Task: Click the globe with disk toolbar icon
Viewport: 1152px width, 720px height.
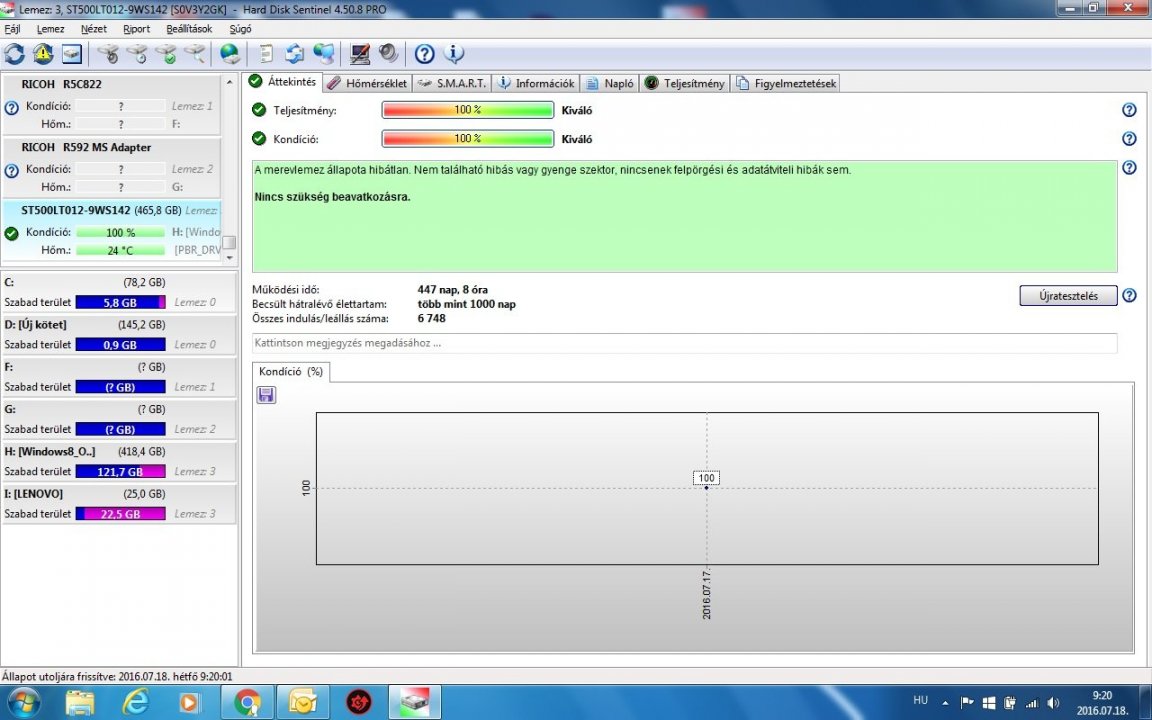Action: pos(230,54)
